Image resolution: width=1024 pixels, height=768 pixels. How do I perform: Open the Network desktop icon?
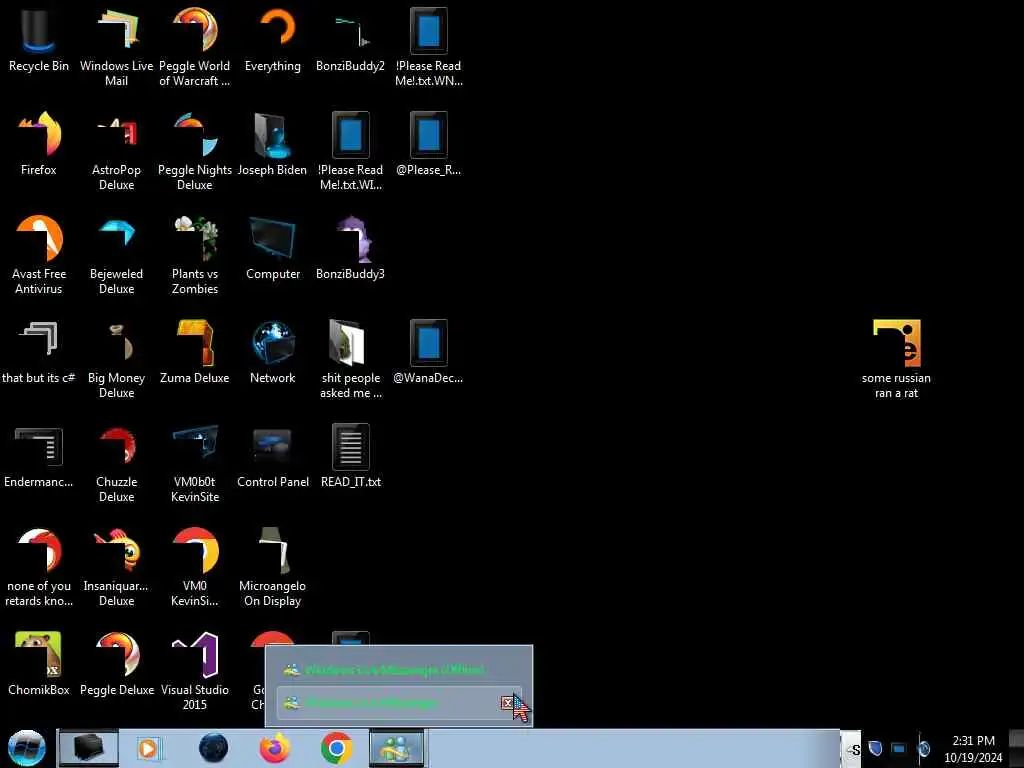point(273,351)
